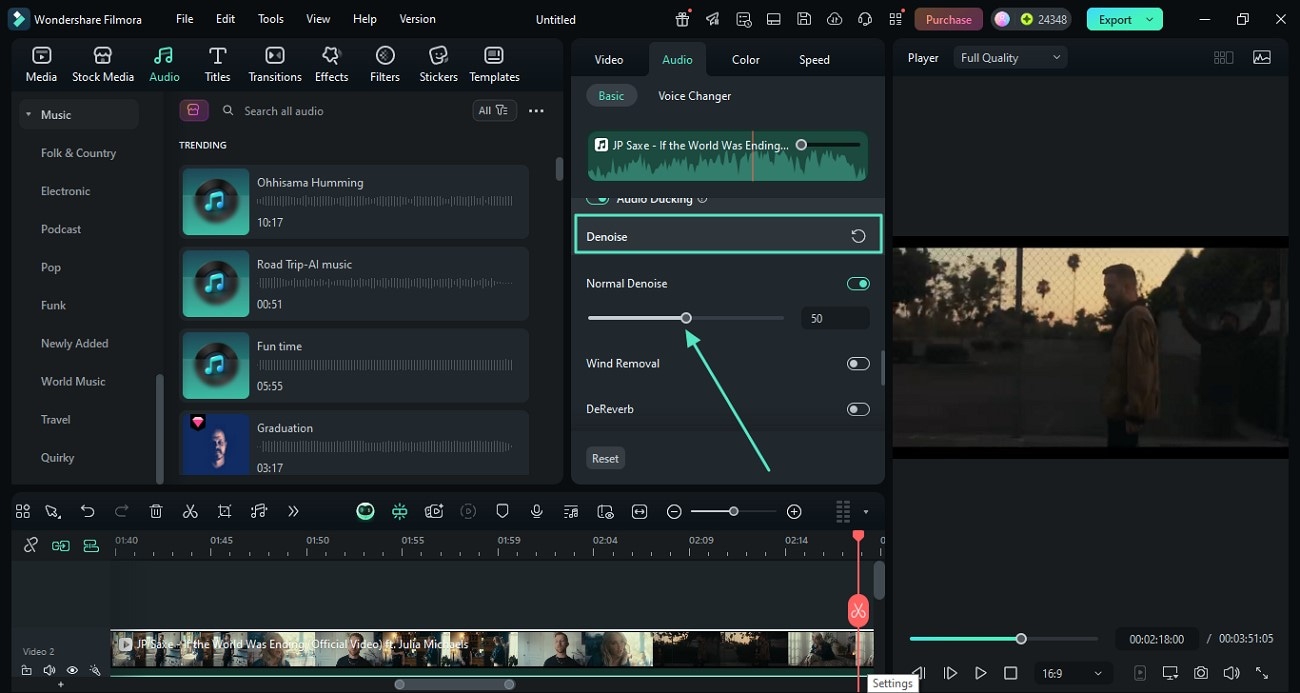Screen dimensions: 1300x693
Task: Add a marker with the shield icon
Action: pyautogui.click(x=502, y=511)
